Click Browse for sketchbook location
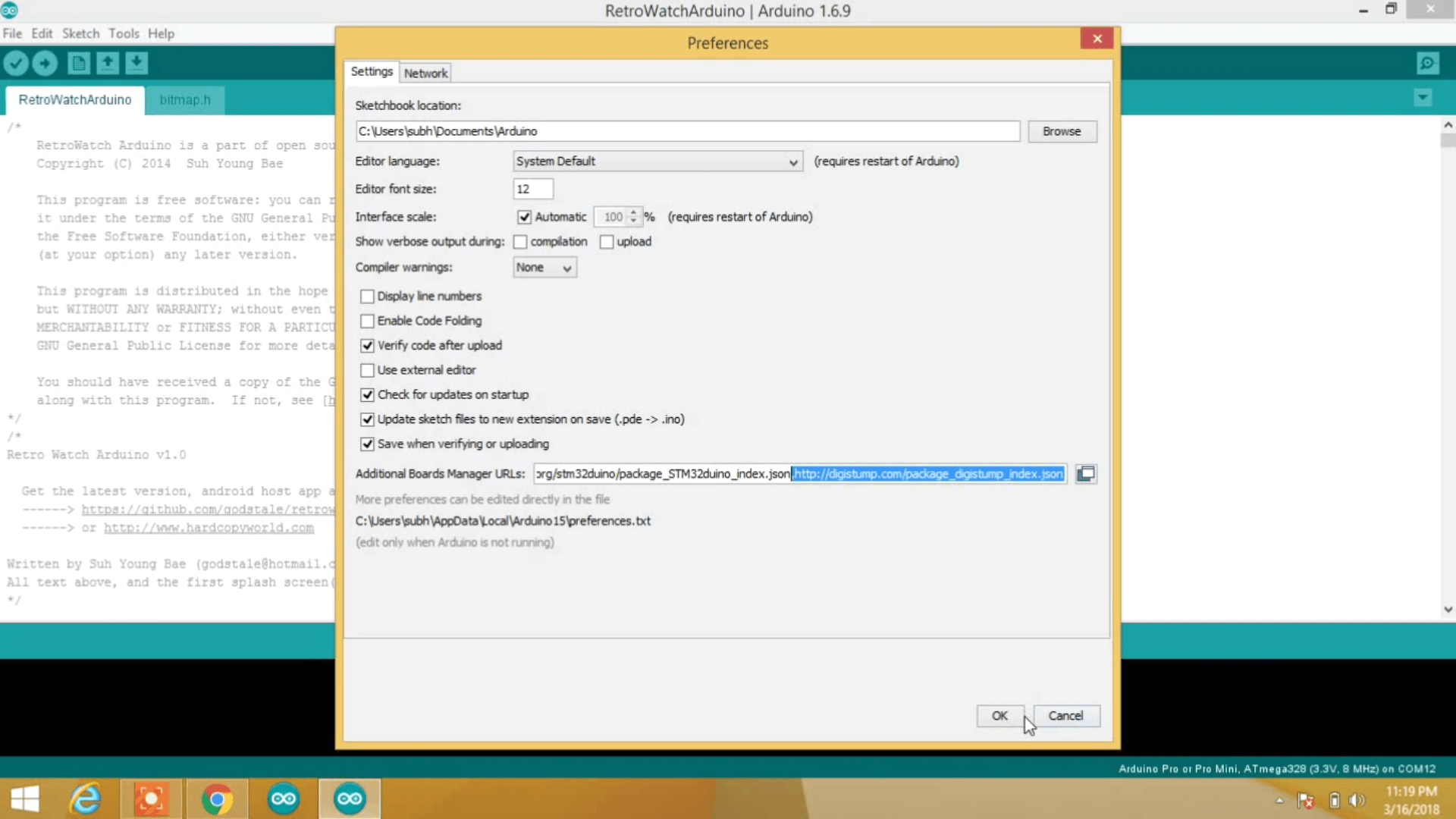 click(x=1061, y=131)
